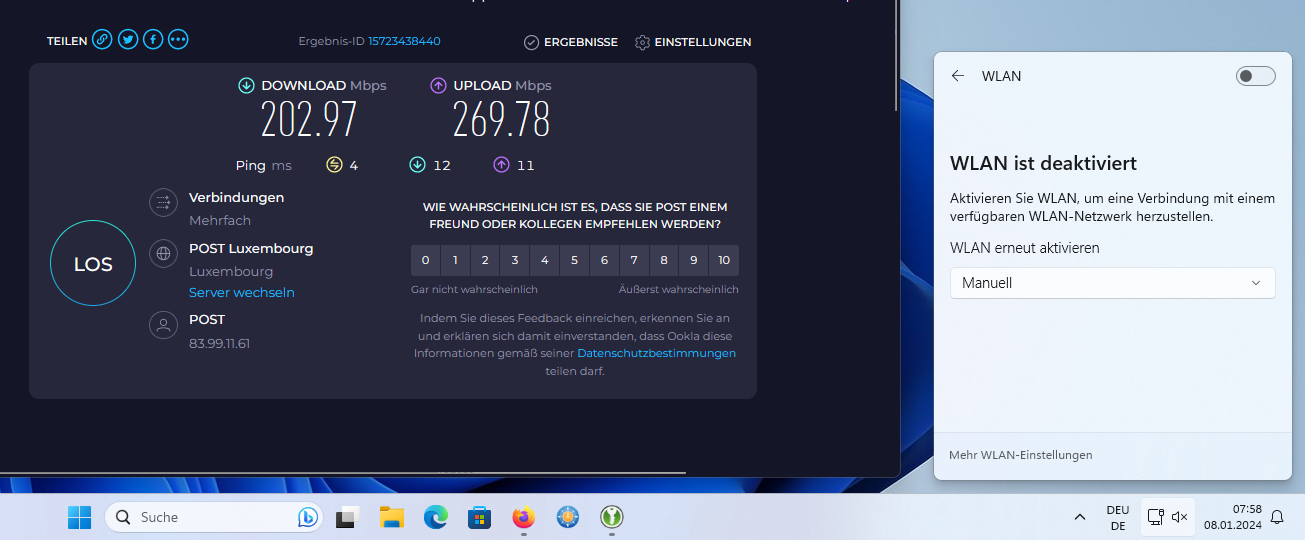The height and width of the screenshot is (540, 1305).
Task: Click the Verbindungen connections icon
Action: click(x=163, y=203)
